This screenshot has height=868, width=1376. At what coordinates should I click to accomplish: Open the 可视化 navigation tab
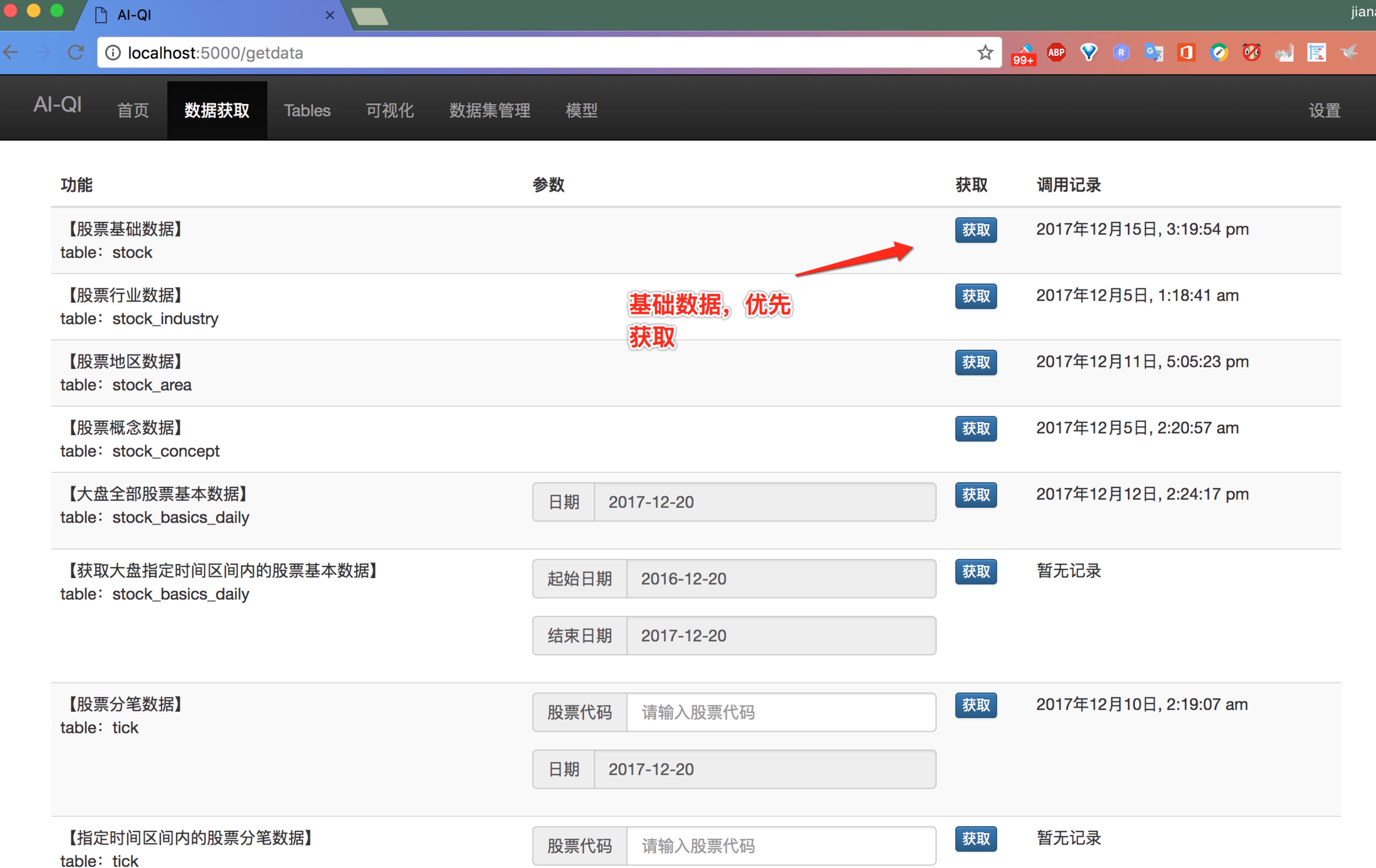tap(389, 110)
